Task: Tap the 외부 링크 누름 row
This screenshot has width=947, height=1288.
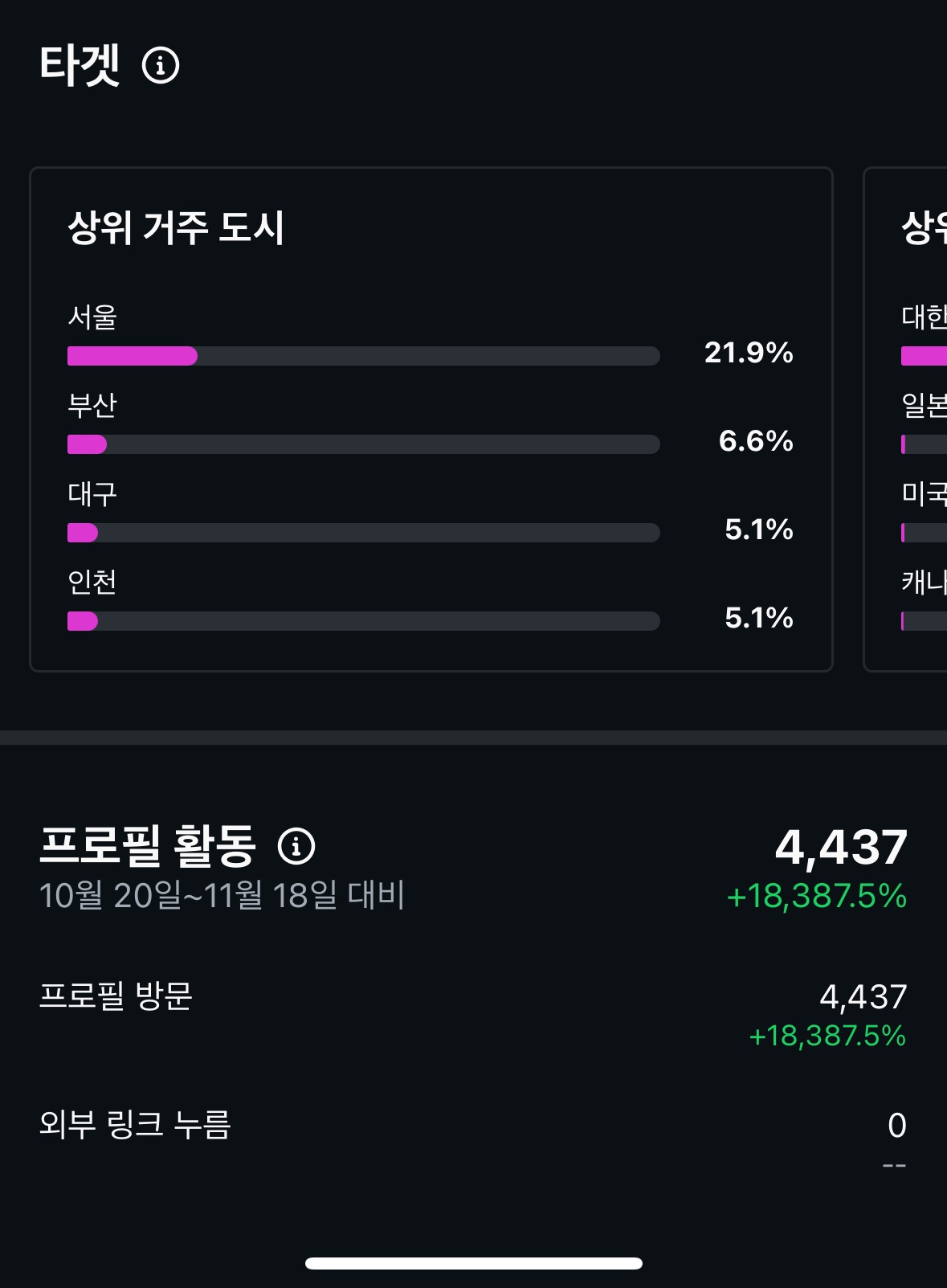Action: 135,1124
